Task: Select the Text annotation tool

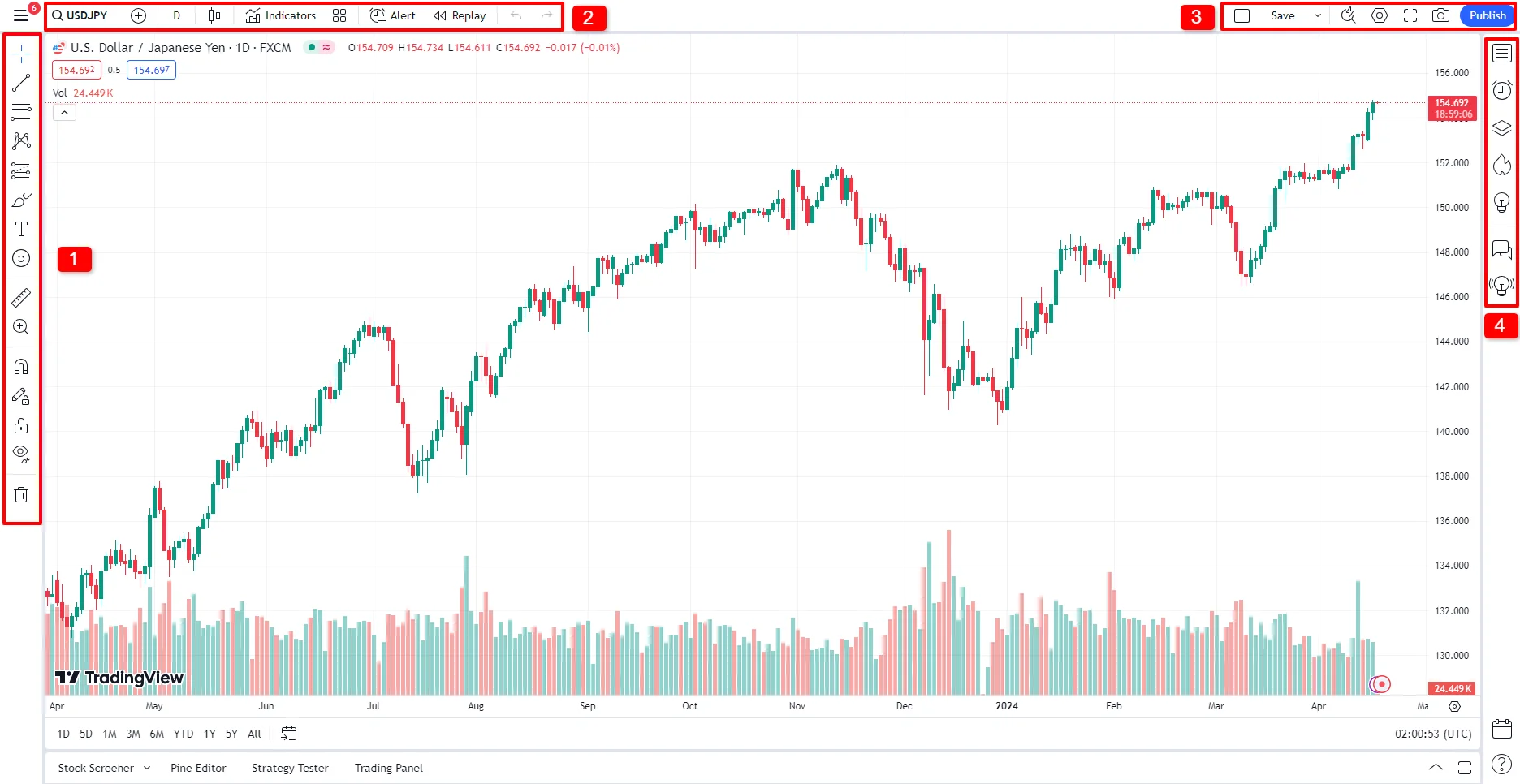Action: point(21,230)
